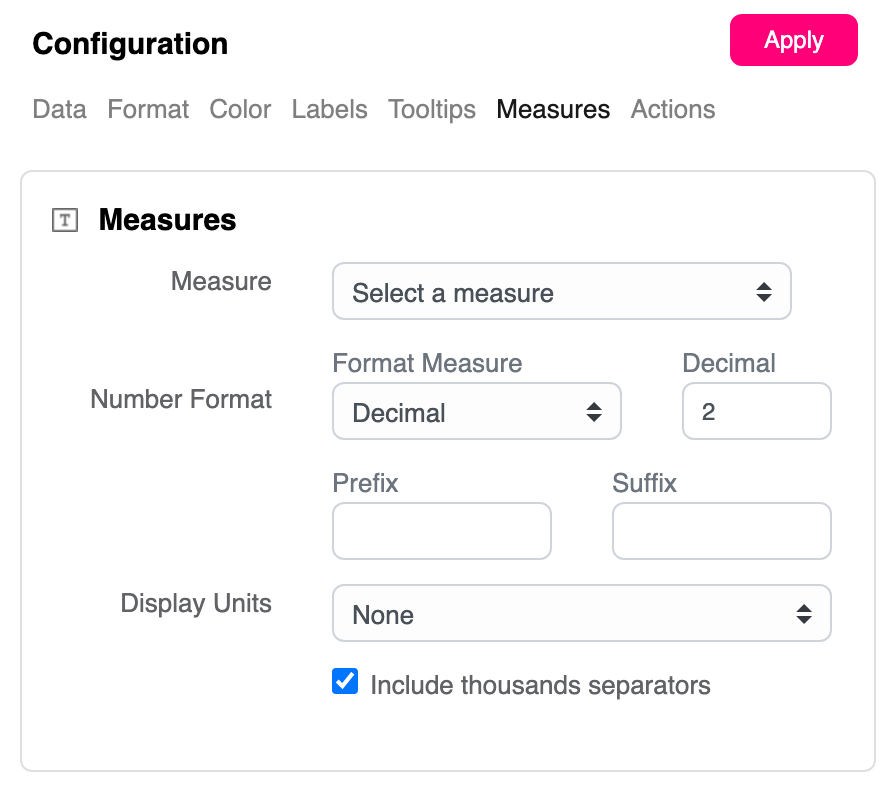Switch to the Tooltips tab

432,110
